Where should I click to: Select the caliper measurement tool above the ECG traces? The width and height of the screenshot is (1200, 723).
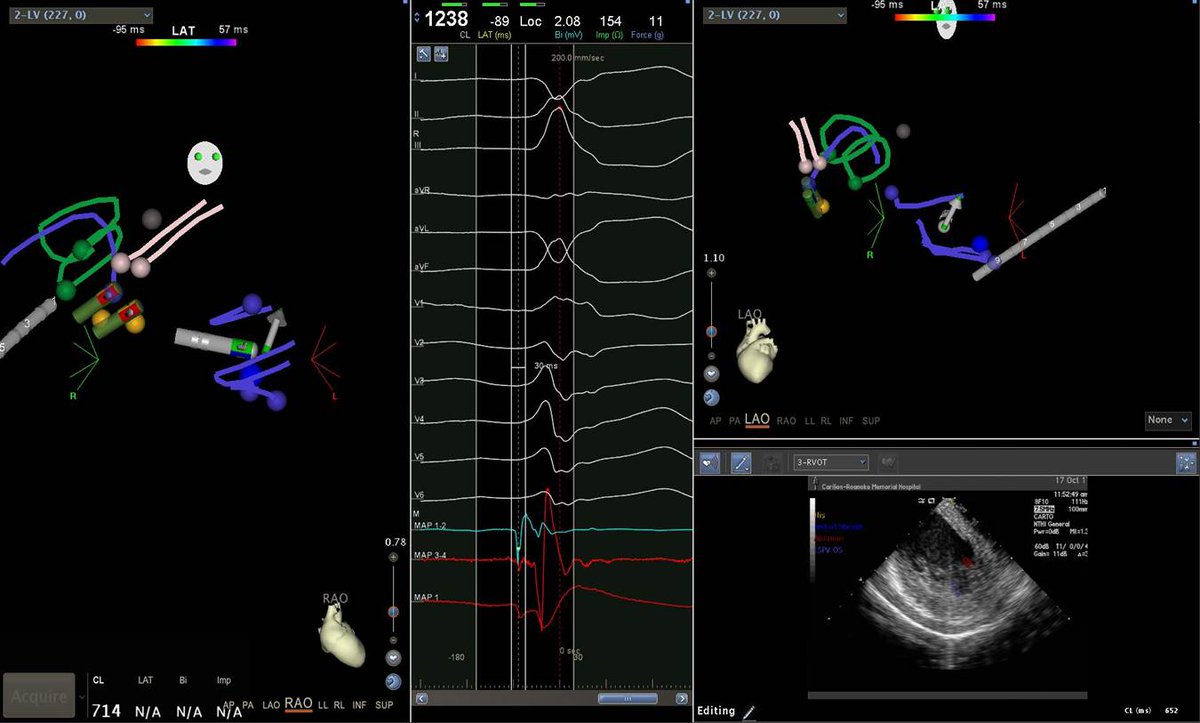[x=425, y=55]
